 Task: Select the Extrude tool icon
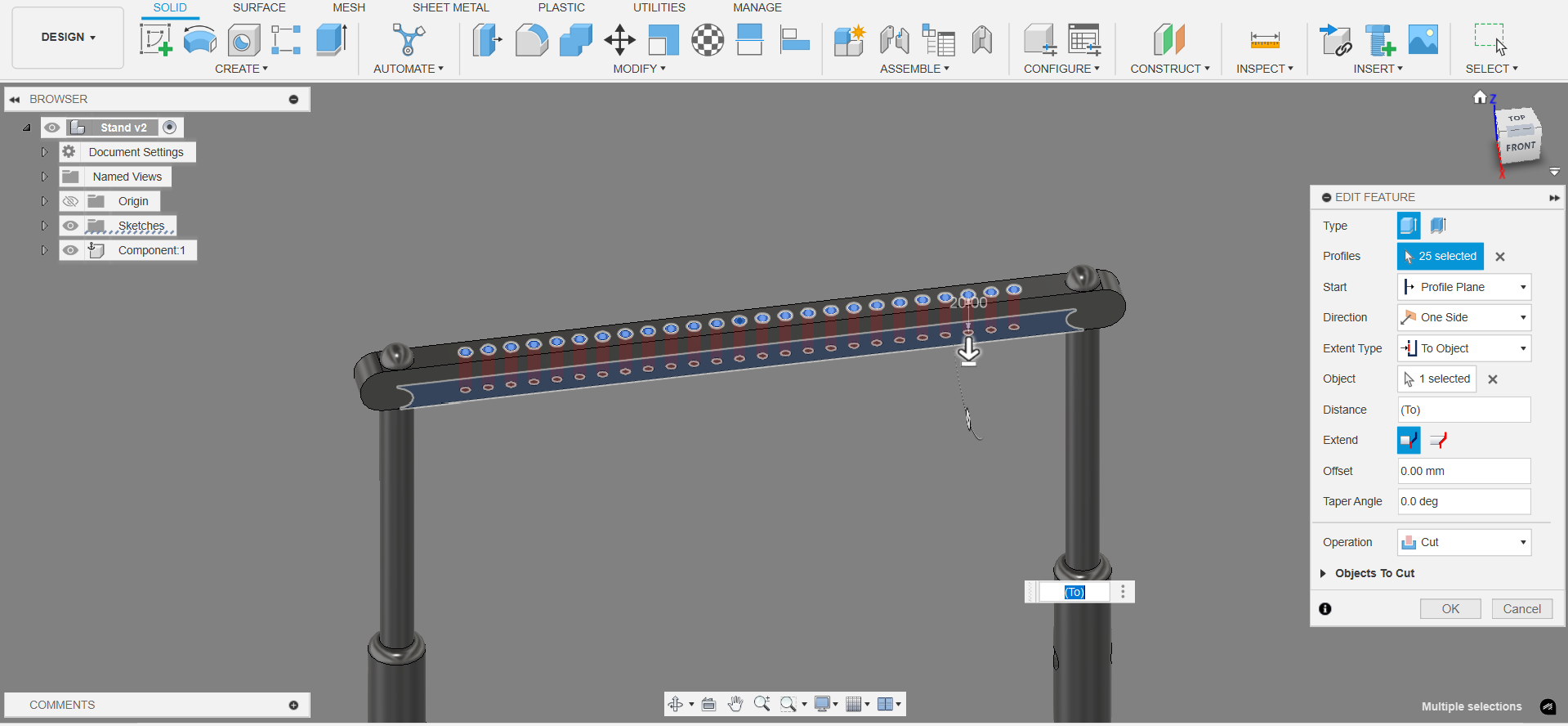pyautogui.click(x=332, y=39)
